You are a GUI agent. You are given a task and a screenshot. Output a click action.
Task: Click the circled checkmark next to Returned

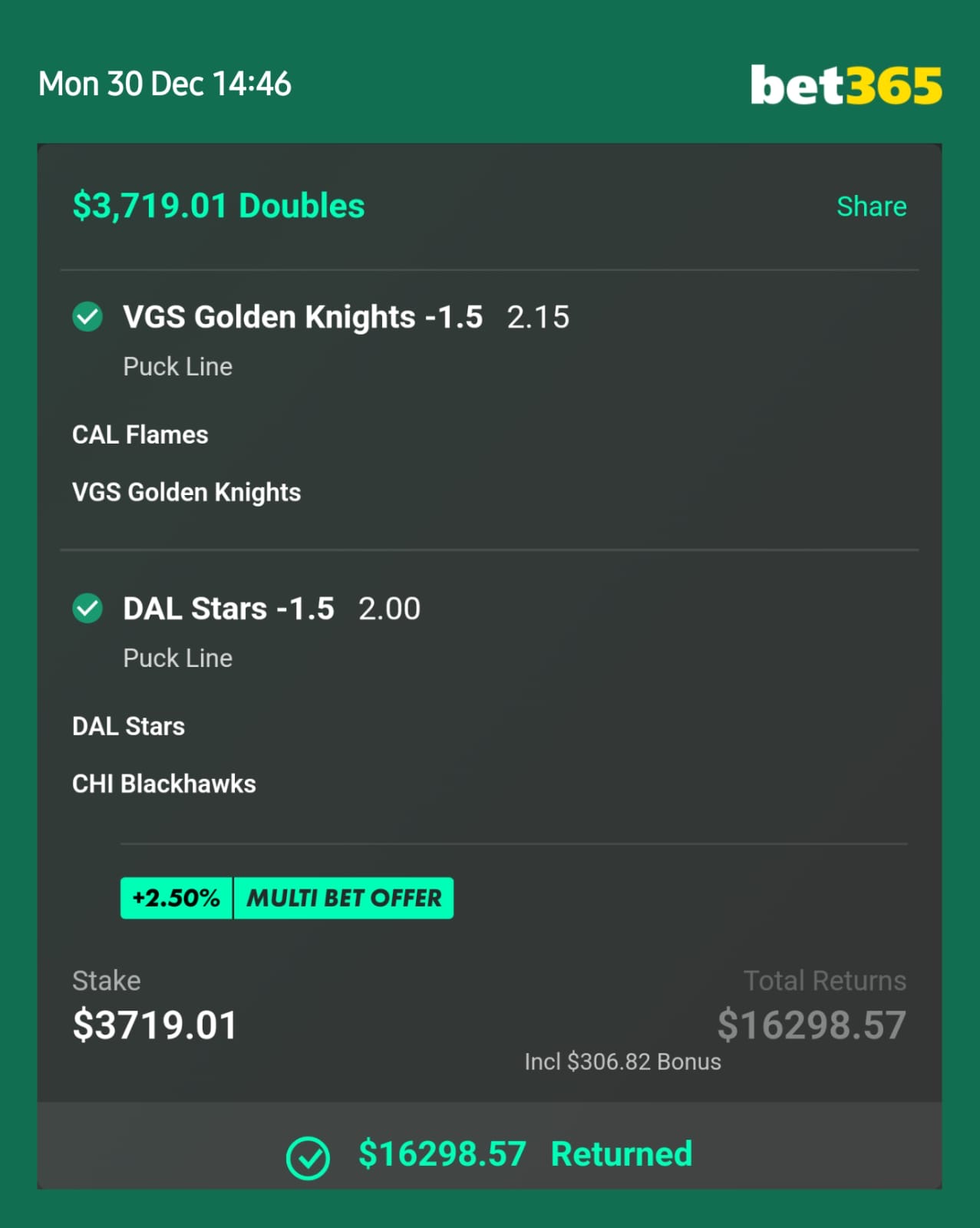[308, 1157]
